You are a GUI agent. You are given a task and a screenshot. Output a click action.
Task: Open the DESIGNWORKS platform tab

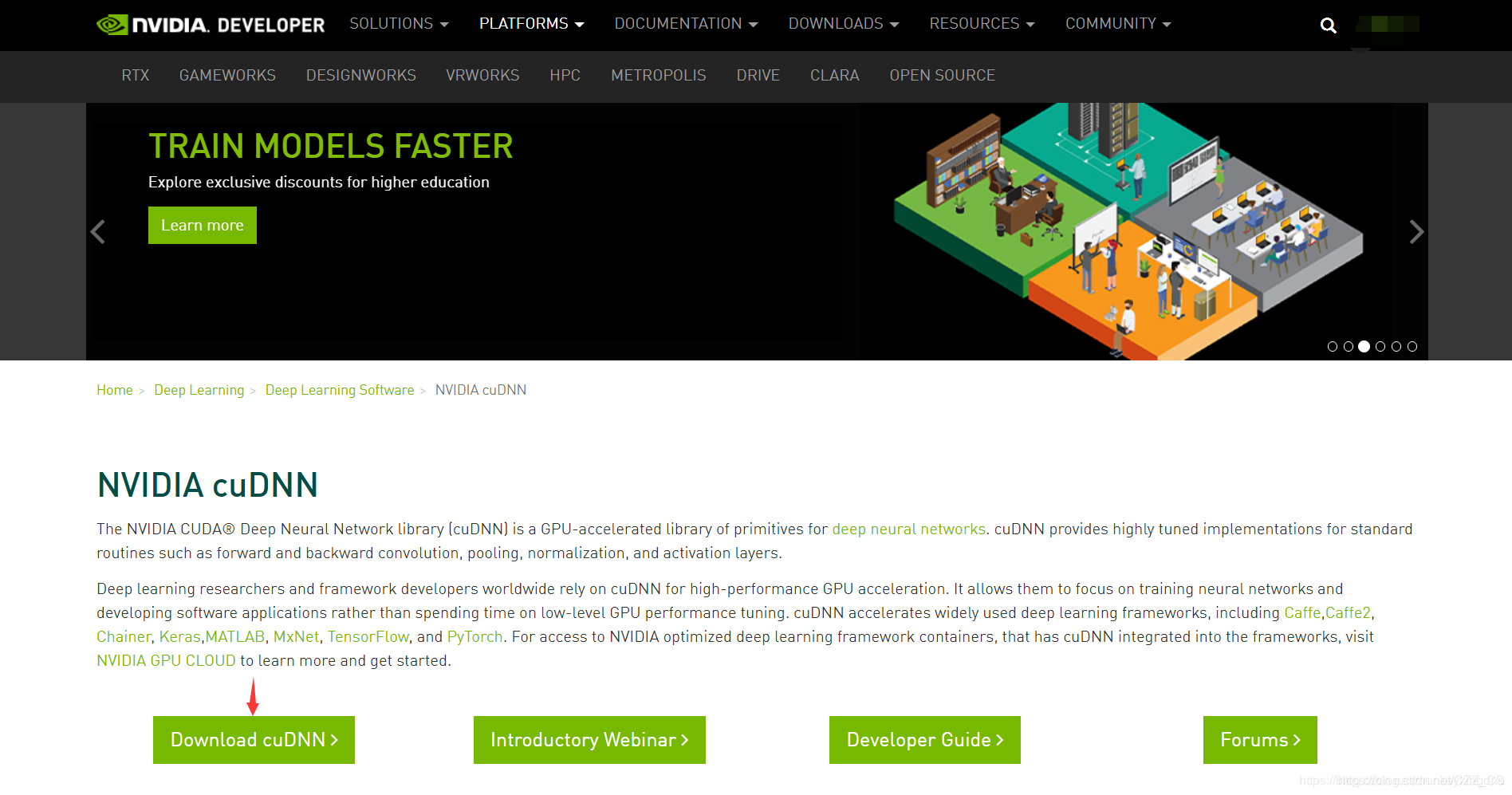click(361, 75)
